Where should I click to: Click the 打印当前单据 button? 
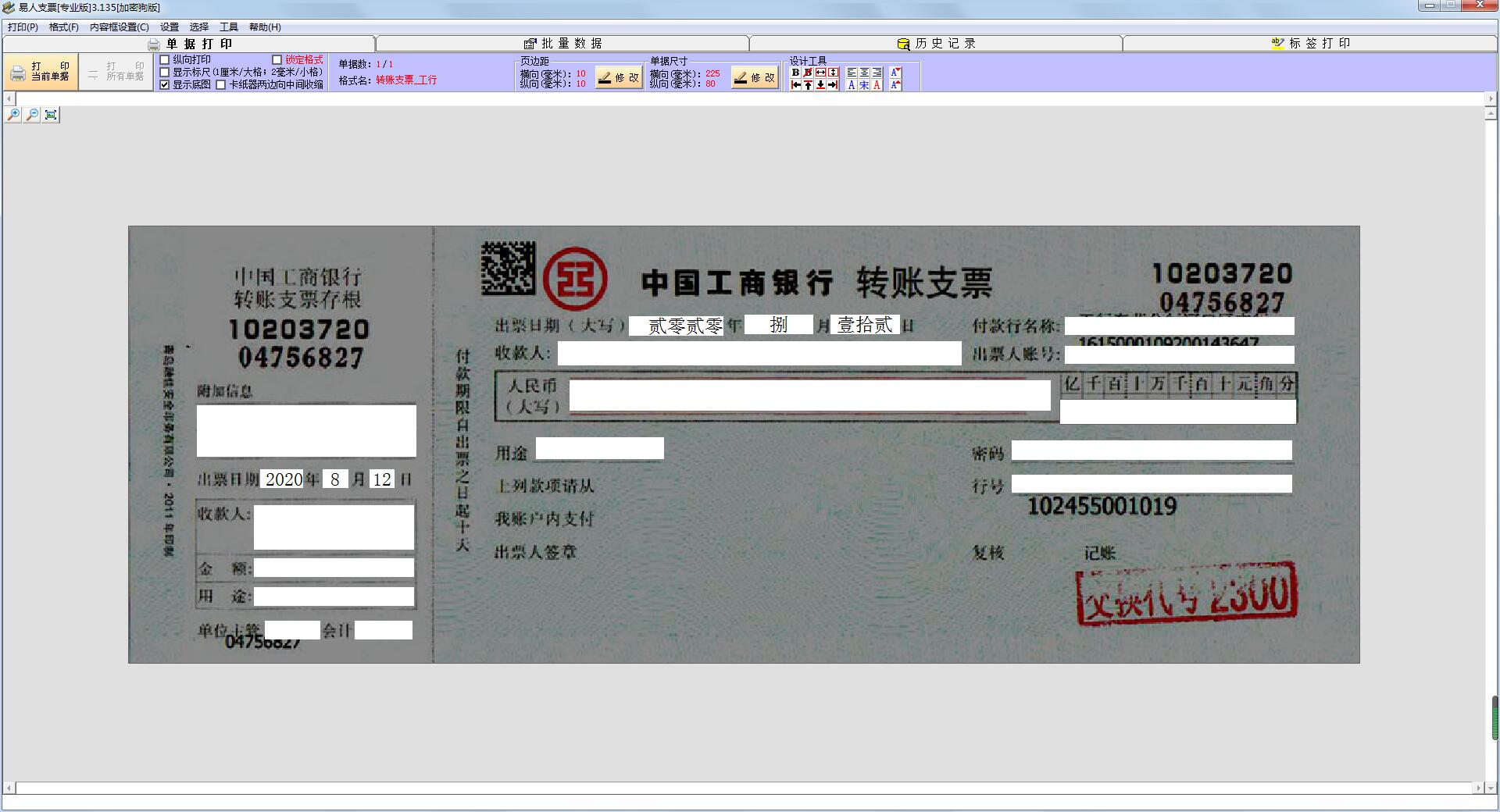(x=41, y=71)
